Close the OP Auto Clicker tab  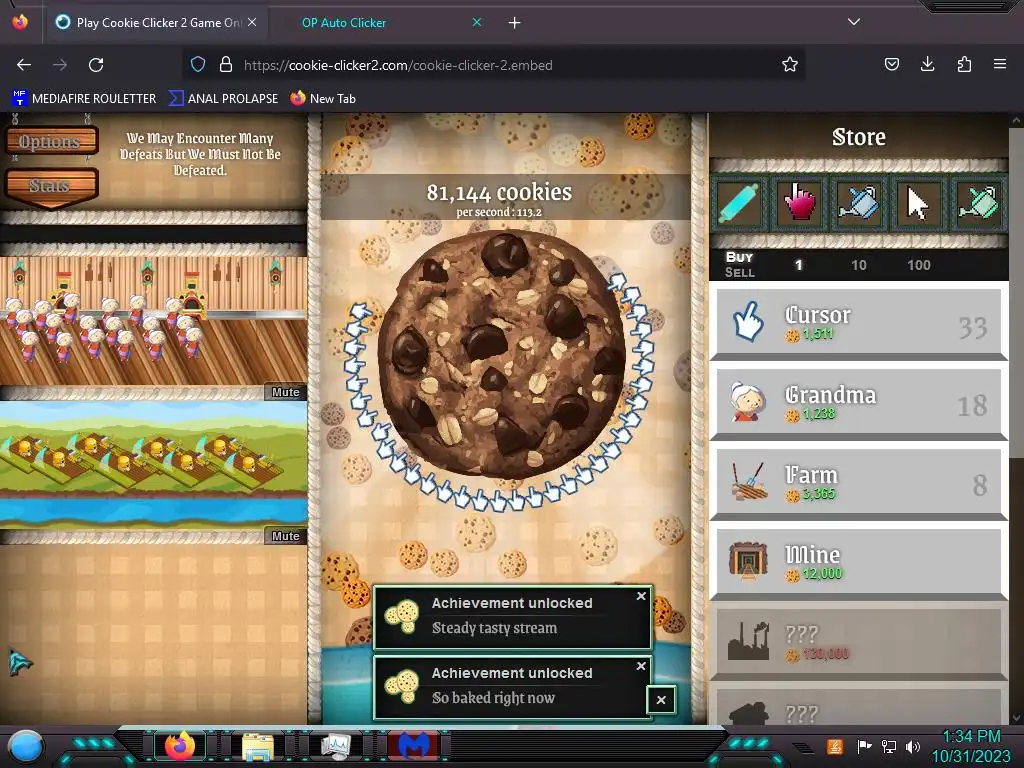477,22
